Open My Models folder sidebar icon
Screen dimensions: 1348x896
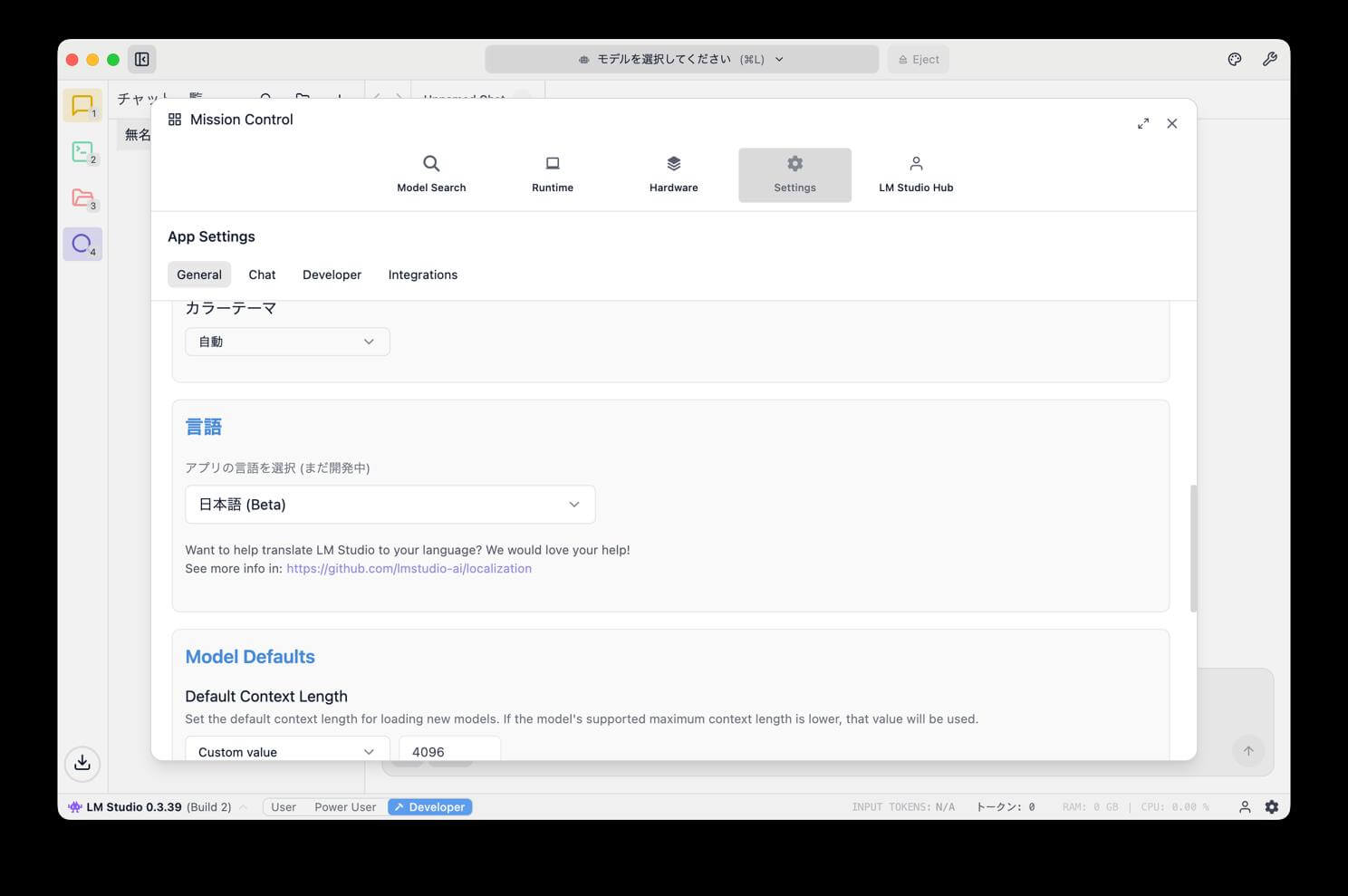[x=82, y=198]
